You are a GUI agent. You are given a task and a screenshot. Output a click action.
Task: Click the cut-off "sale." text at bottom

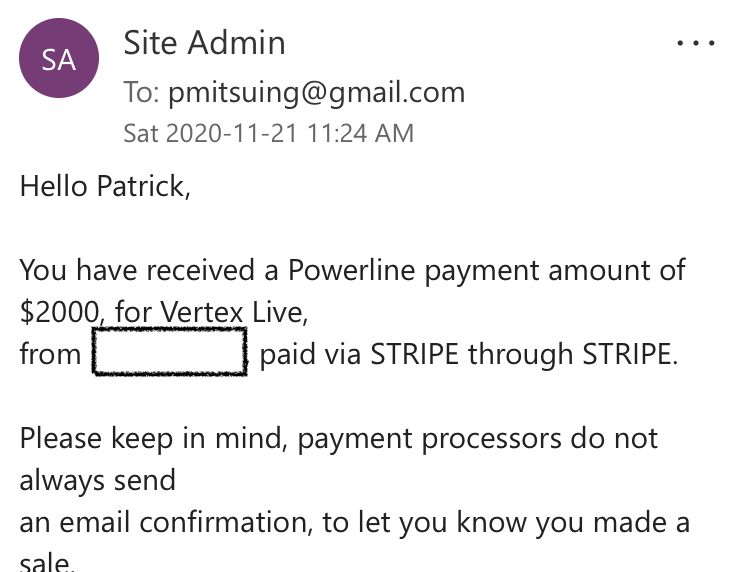click(x=47, y=563)
